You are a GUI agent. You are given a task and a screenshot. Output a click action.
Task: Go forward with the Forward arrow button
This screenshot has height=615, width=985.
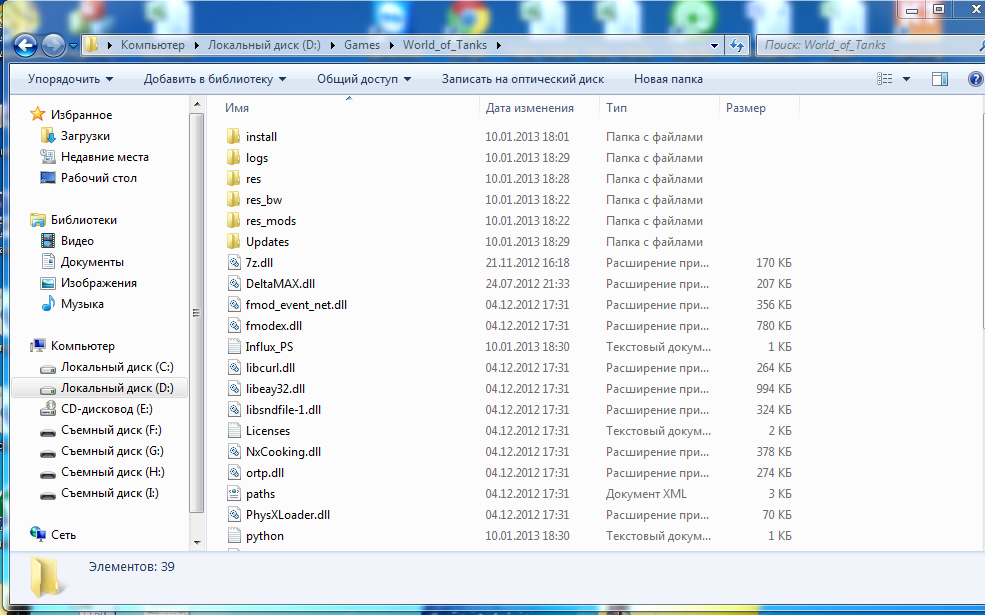click(53, 45)
